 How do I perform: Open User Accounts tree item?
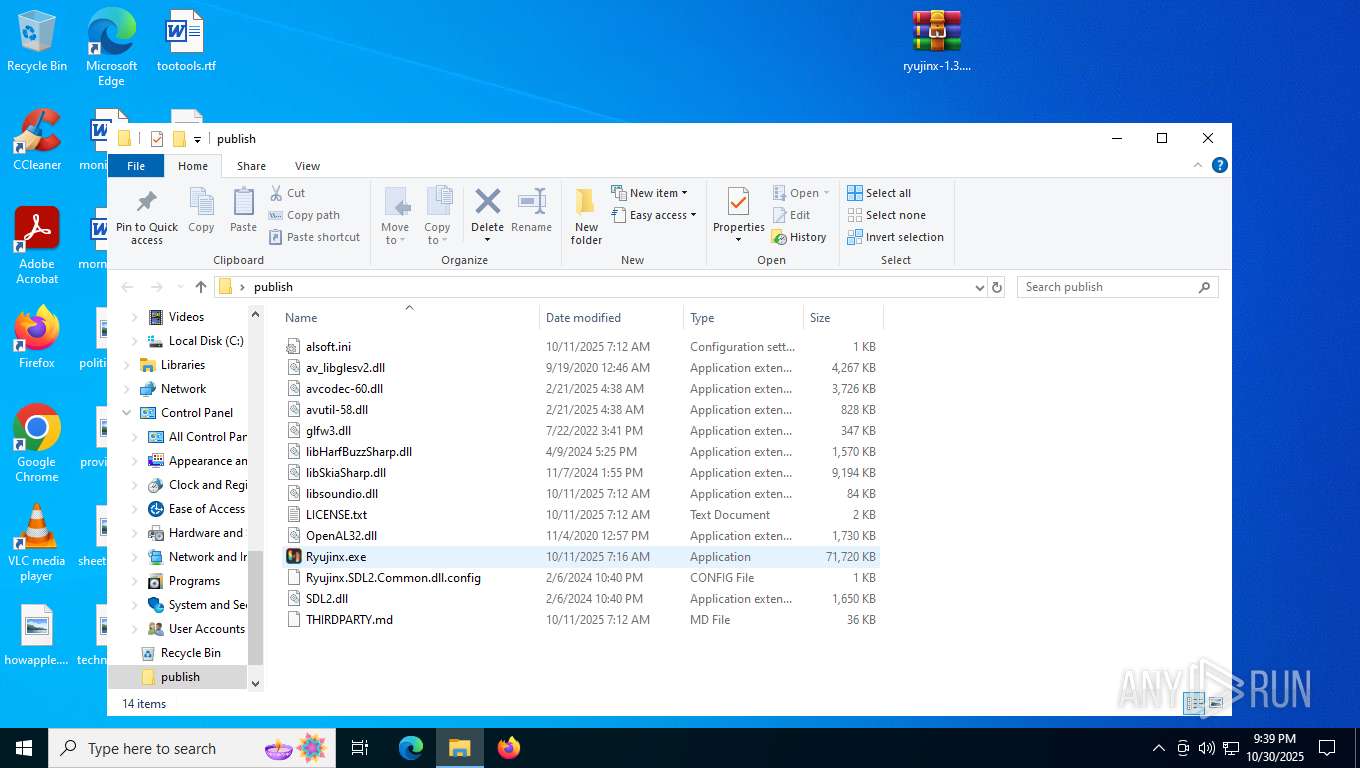197,629
